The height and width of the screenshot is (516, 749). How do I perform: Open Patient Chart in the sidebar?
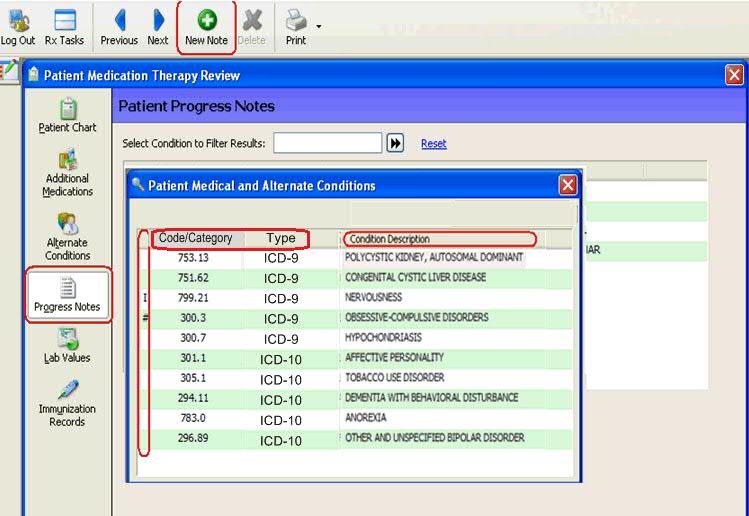pyautogui.click(x=67, y=115)
